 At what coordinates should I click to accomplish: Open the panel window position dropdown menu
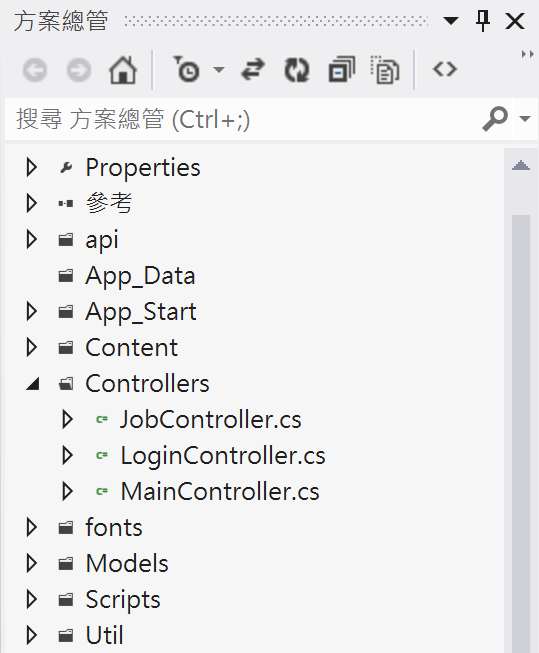click(451, 20)
